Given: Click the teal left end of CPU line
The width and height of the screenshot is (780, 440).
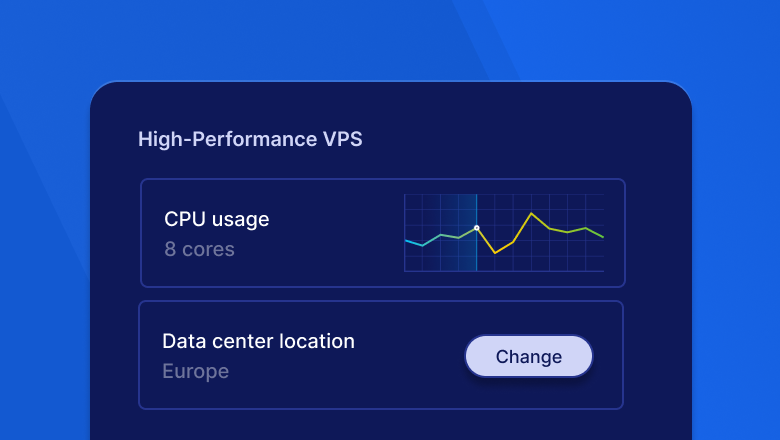Looking at the screenshot, I should tap(407, 241).
